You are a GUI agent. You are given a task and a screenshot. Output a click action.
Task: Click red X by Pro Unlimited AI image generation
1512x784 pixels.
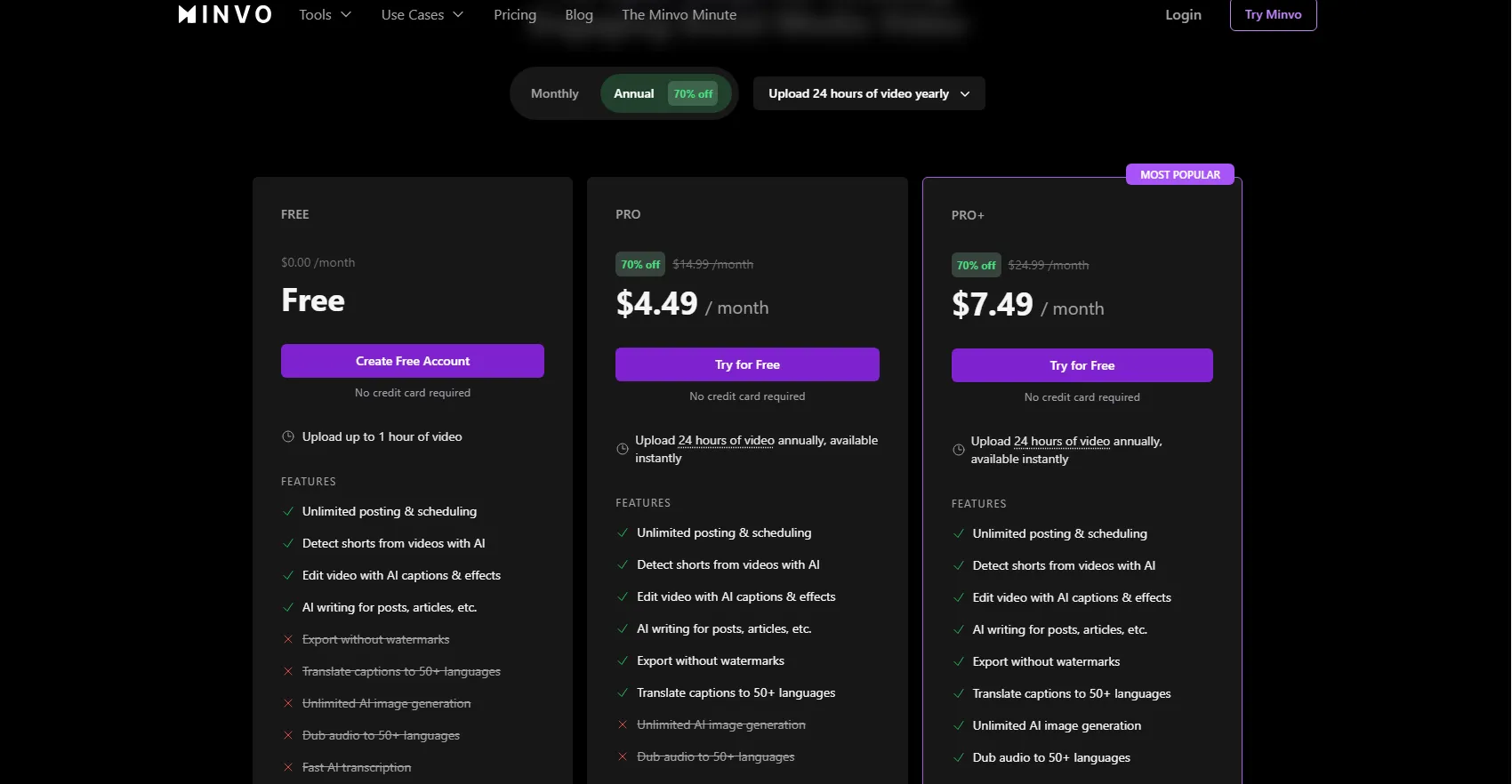[x=623, y=724]
